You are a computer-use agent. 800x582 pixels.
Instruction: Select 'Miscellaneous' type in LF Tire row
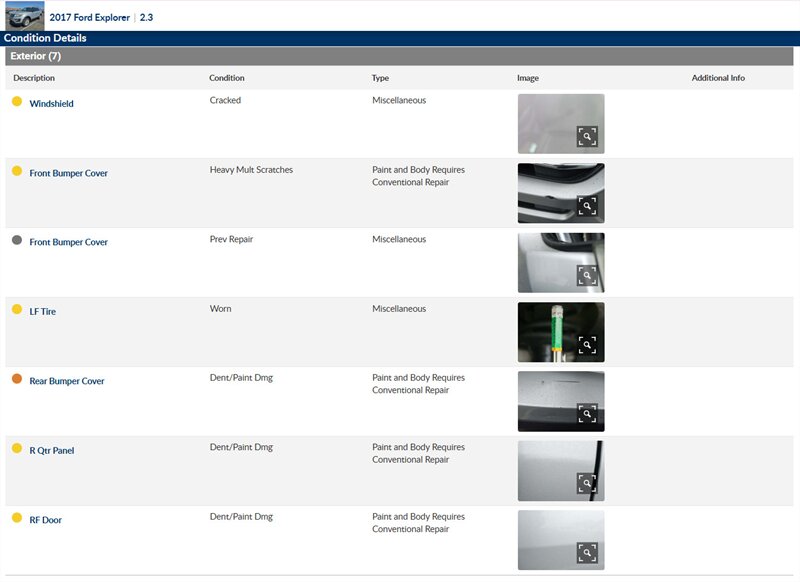(x=399, y=309)
